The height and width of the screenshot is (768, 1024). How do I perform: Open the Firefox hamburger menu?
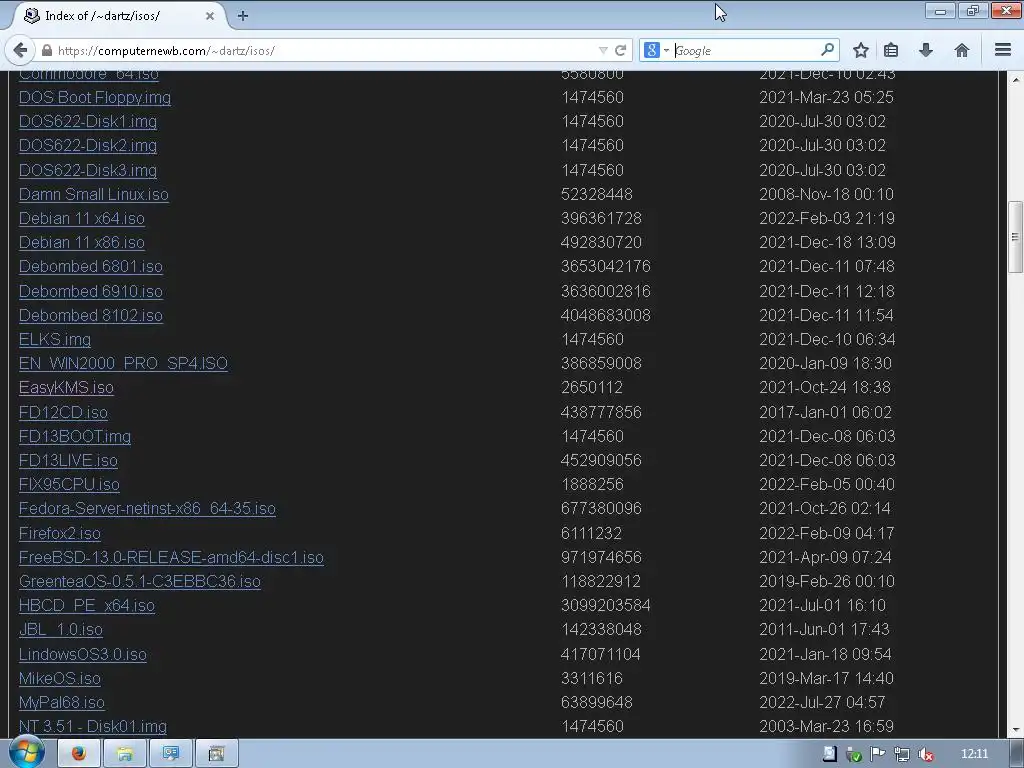click(x=1003, y=50)
